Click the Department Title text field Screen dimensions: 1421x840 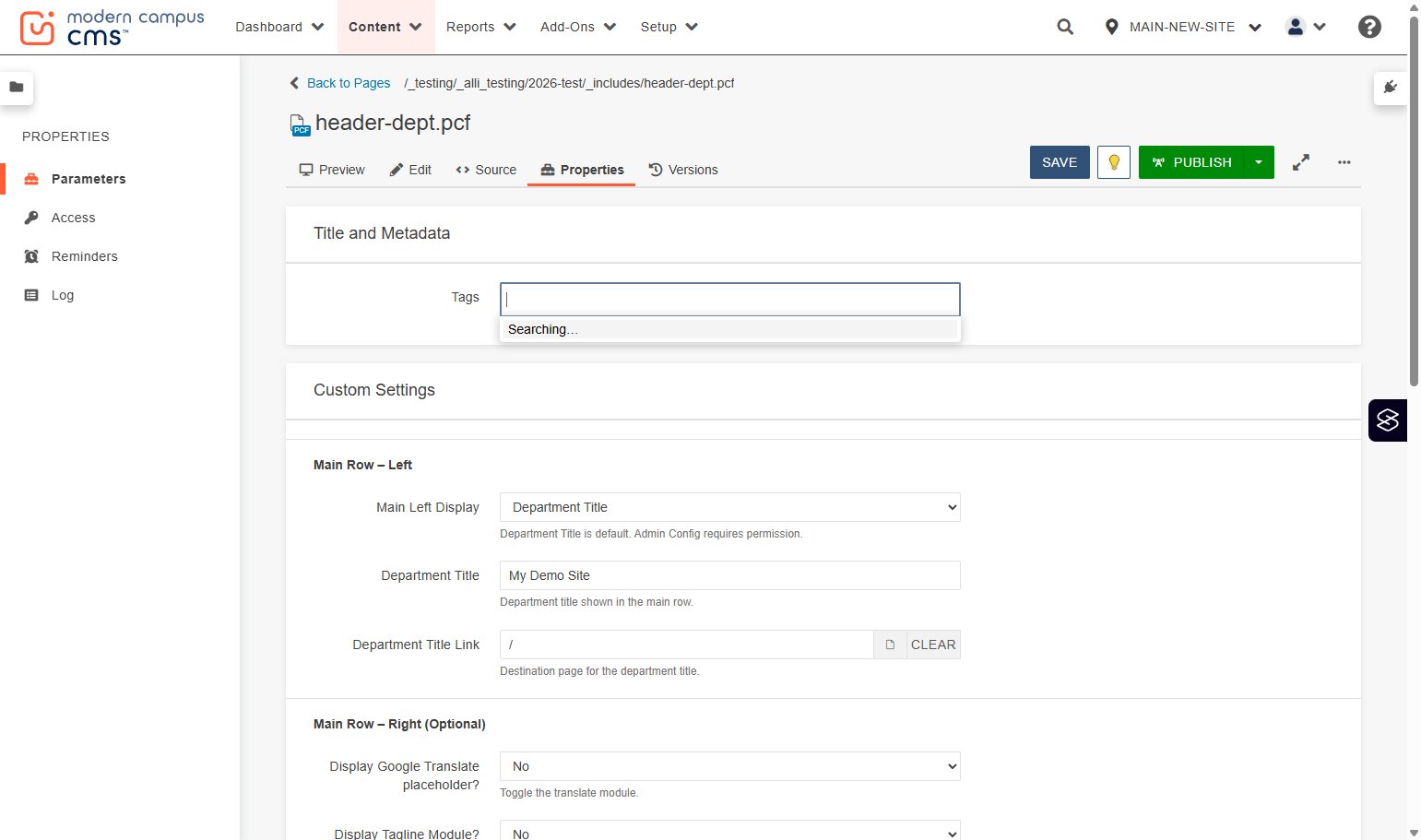coord(730,575)
